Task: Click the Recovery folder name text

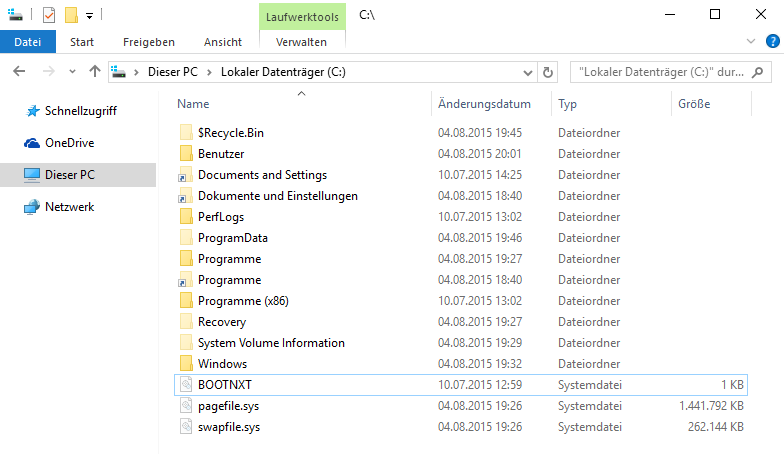Action: (x=222, y=322)
